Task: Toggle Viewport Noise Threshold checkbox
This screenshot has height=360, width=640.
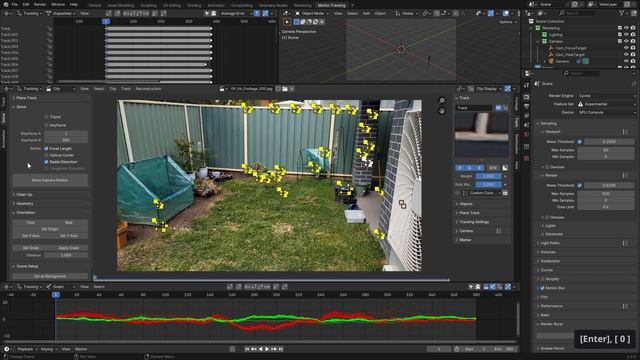Action: click(x=580, y=142)
